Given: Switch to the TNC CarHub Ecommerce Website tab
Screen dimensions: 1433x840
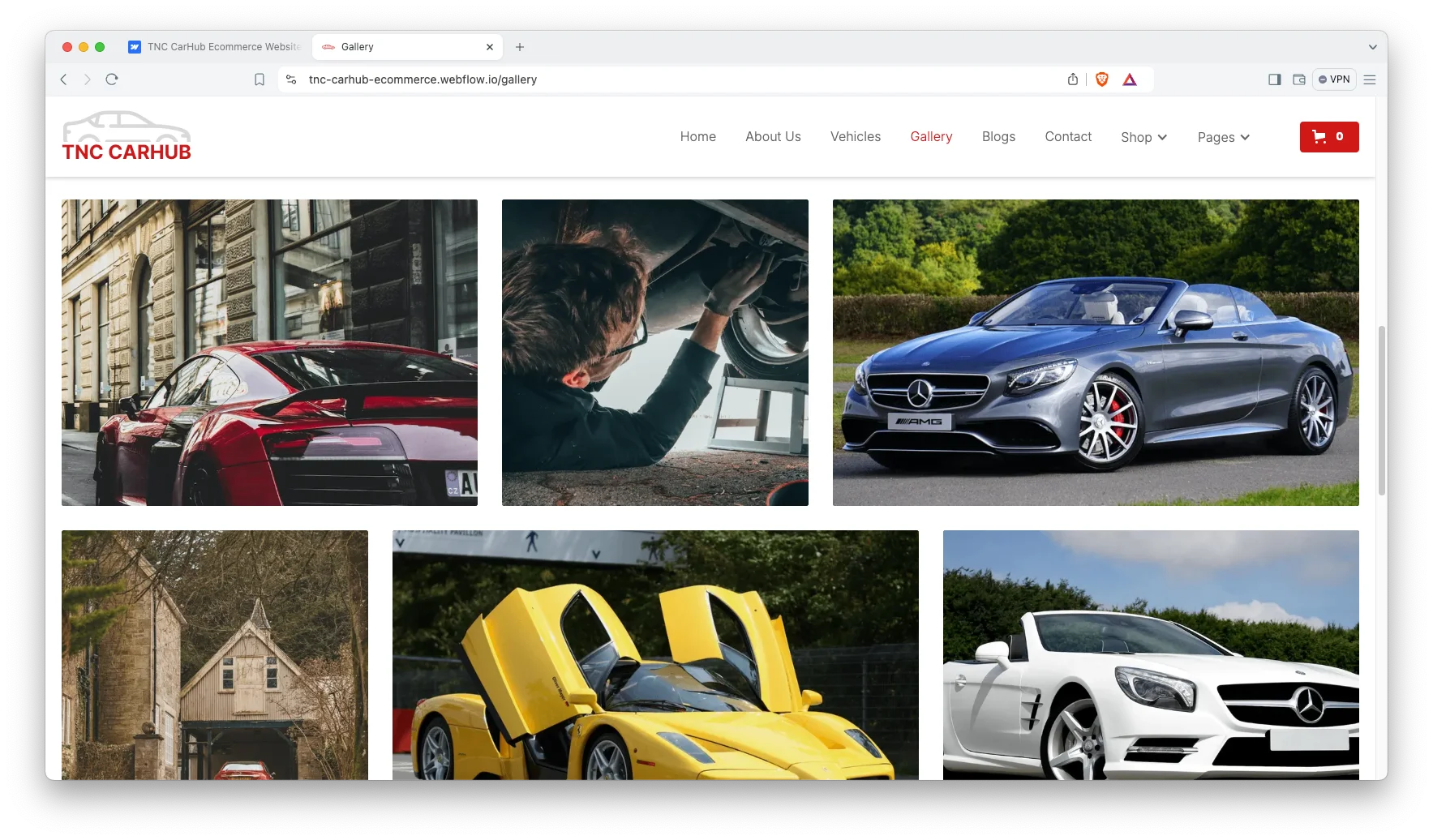Looking at the screenshot, I should pyautogui.click(x=213, y=46).
